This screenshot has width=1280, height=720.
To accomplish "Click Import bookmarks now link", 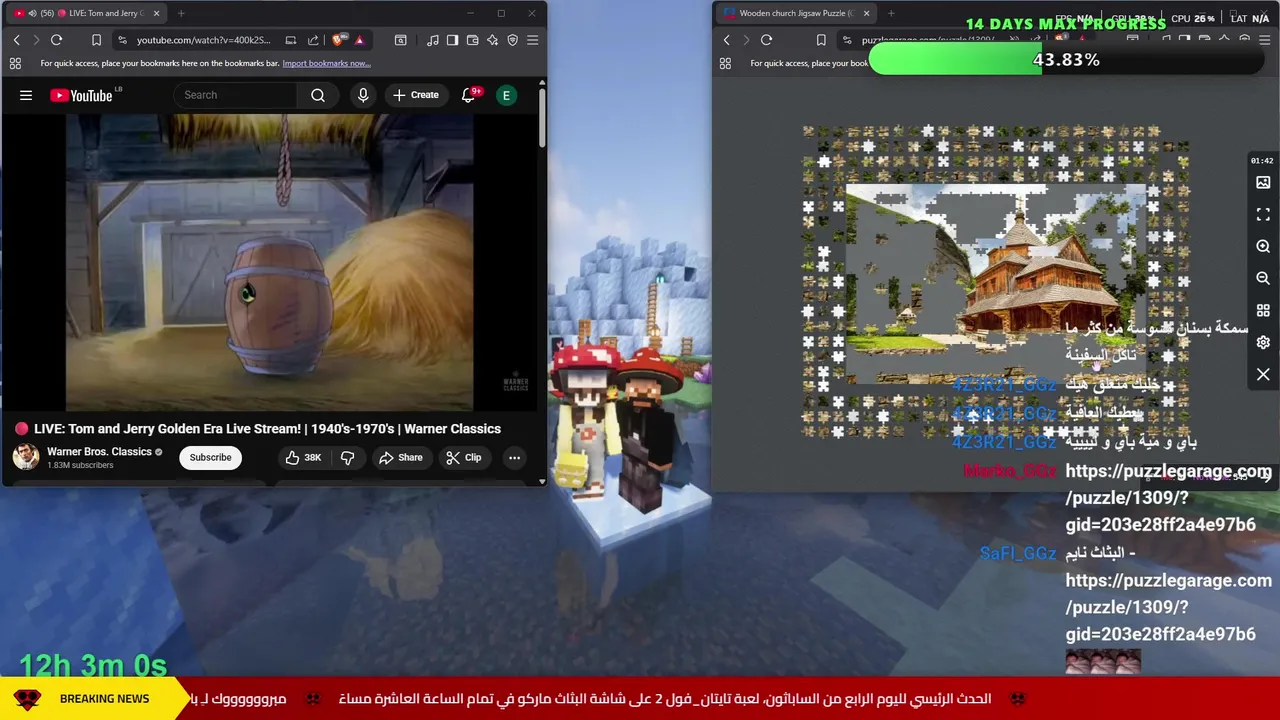I will (x=326, y=63).
